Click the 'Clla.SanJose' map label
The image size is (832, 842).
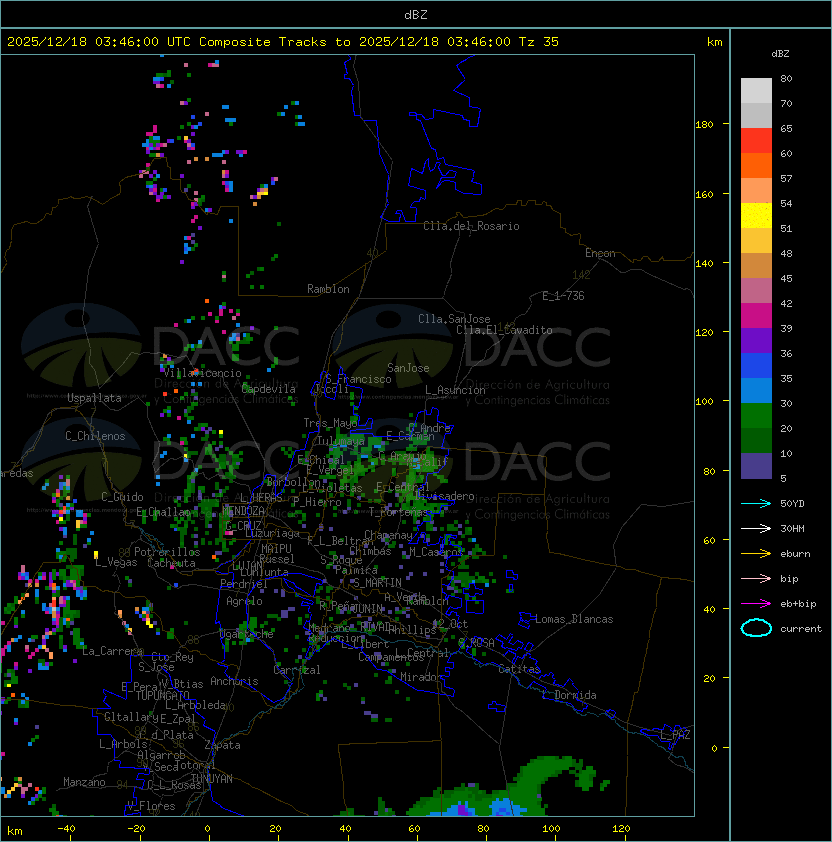coord(454,319)
